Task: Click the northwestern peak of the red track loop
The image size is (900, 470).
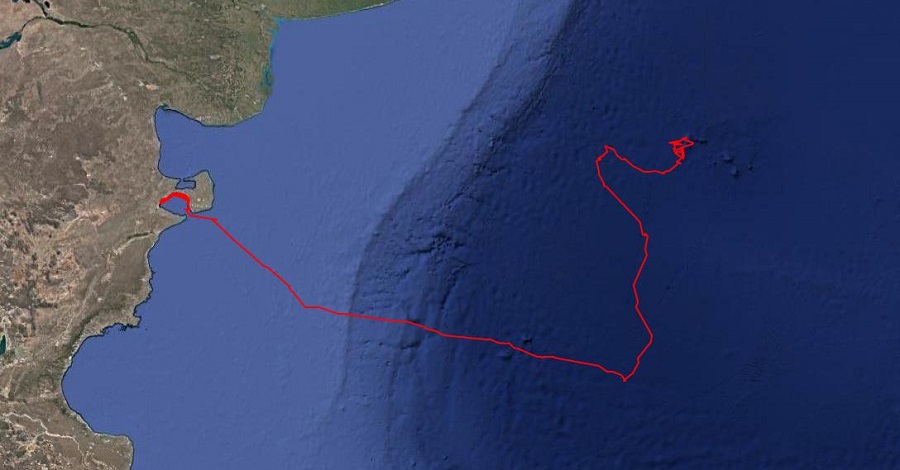Action: coord(607,148)
